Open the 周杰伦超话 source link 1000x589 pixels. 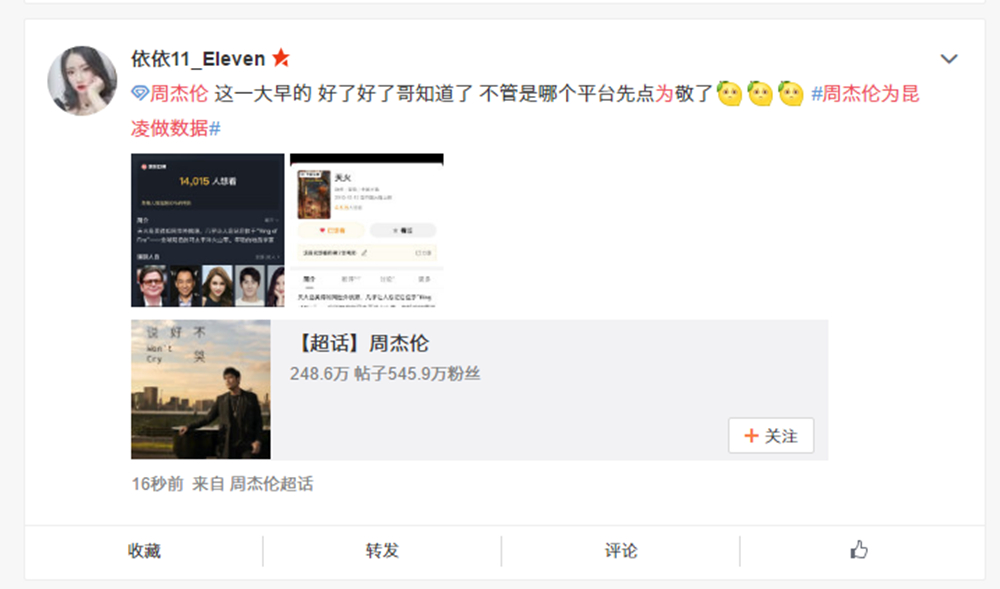point(271,484)
